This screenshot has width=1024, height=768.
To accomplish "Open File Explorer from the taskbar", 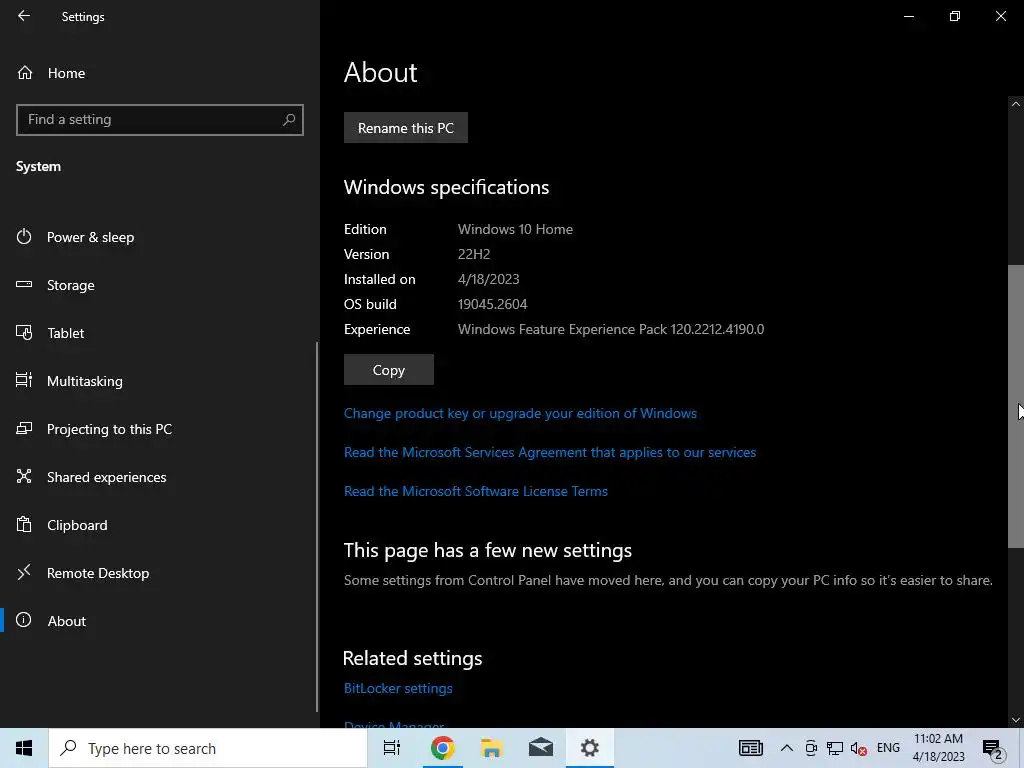I will coord(491,748).
